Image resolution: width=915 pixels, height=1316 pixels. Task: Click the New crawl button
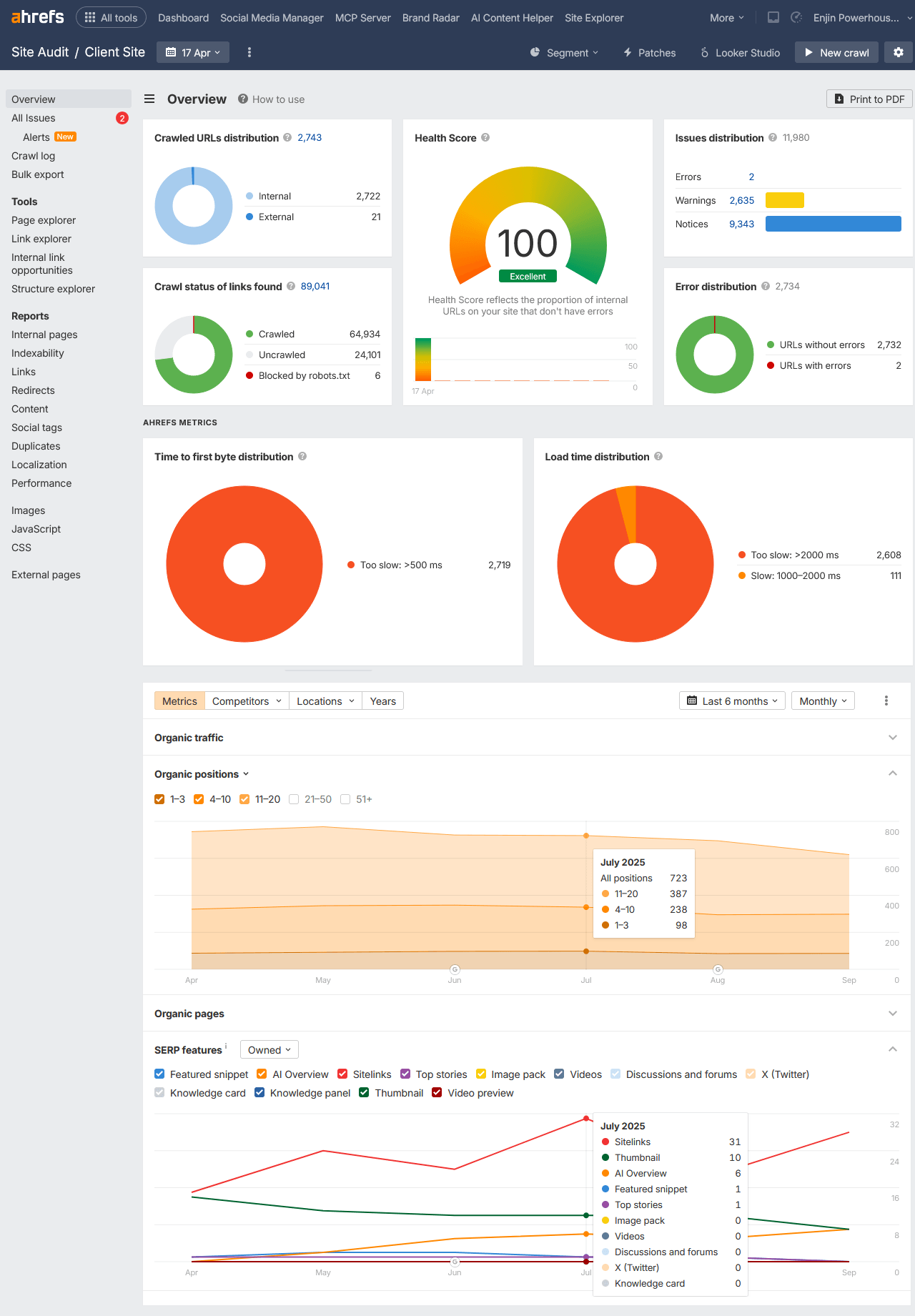836,52
